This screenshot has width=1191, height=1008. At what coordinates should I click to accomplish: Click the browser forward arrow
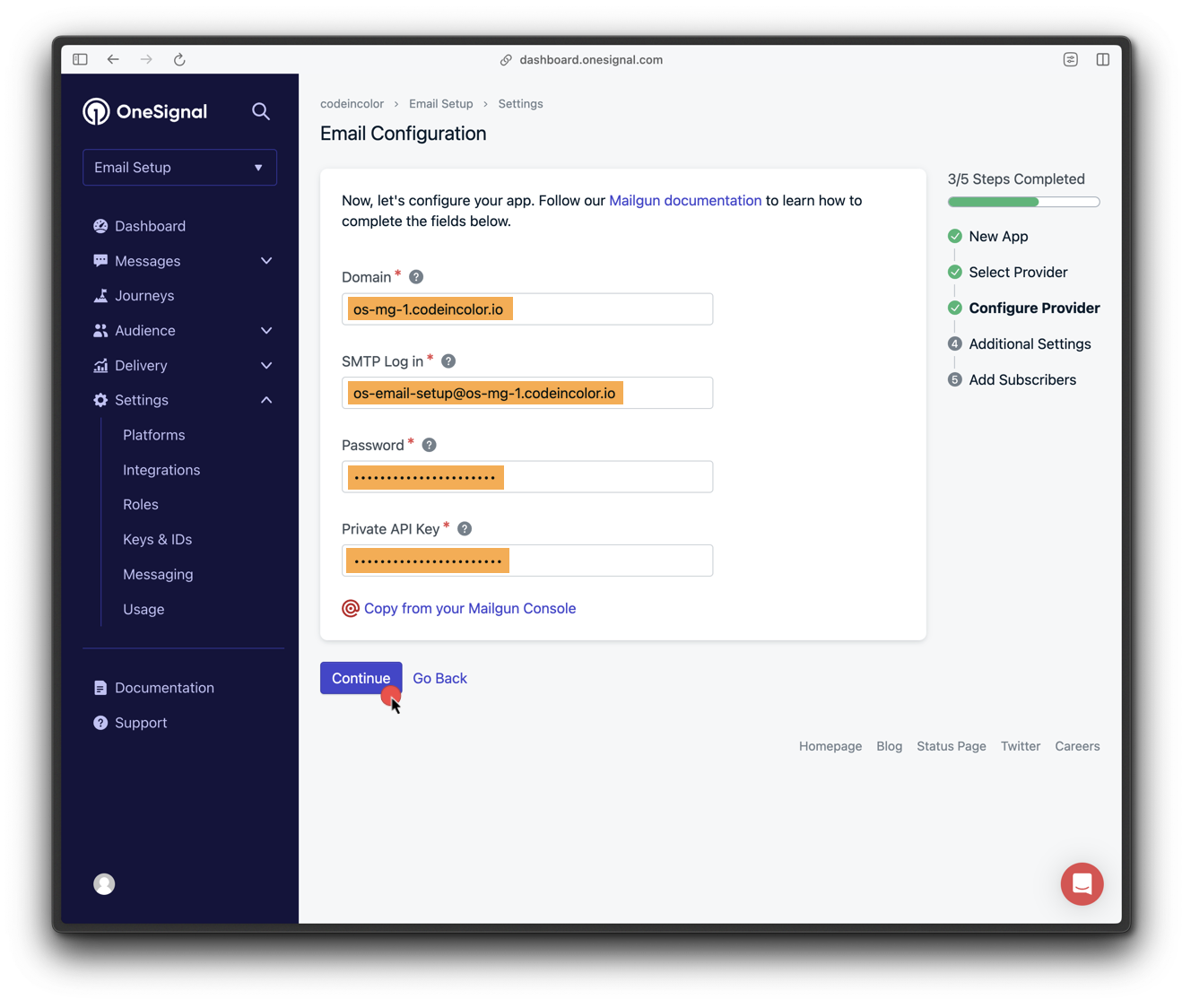click(146, 59)
